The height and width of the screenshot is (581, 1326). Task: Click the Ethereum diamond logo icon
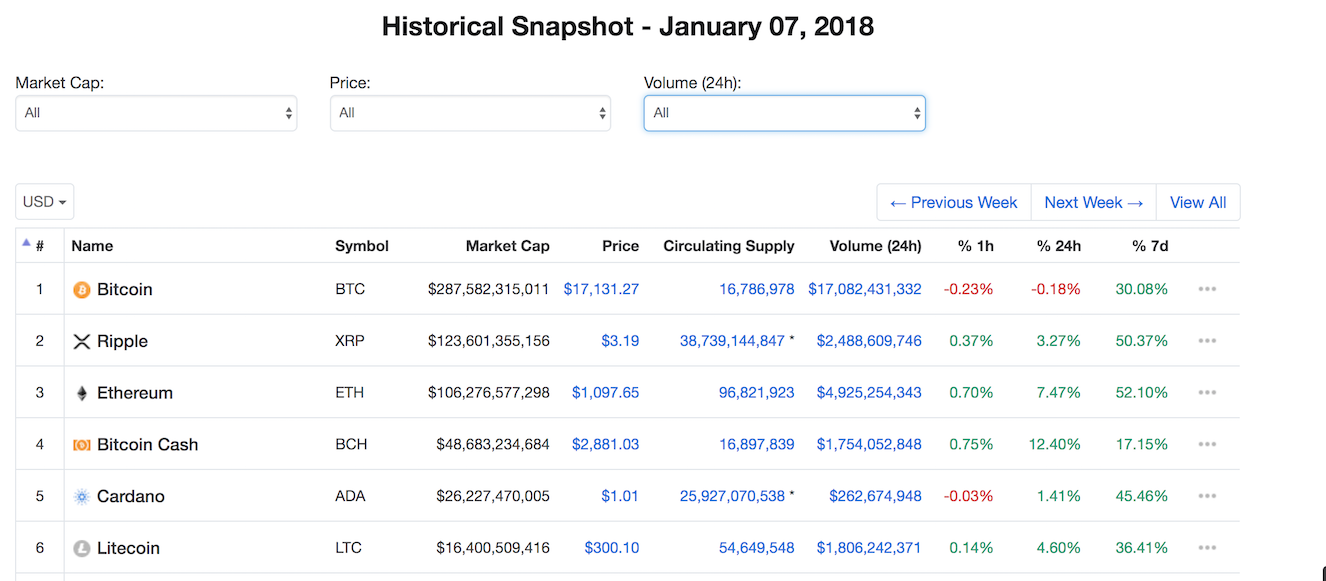click(82, 393)
